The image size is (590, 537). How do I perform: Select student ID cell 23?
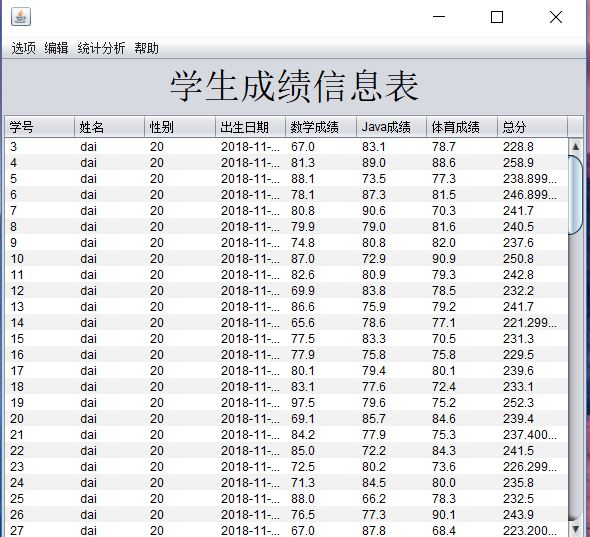[40, 467]
